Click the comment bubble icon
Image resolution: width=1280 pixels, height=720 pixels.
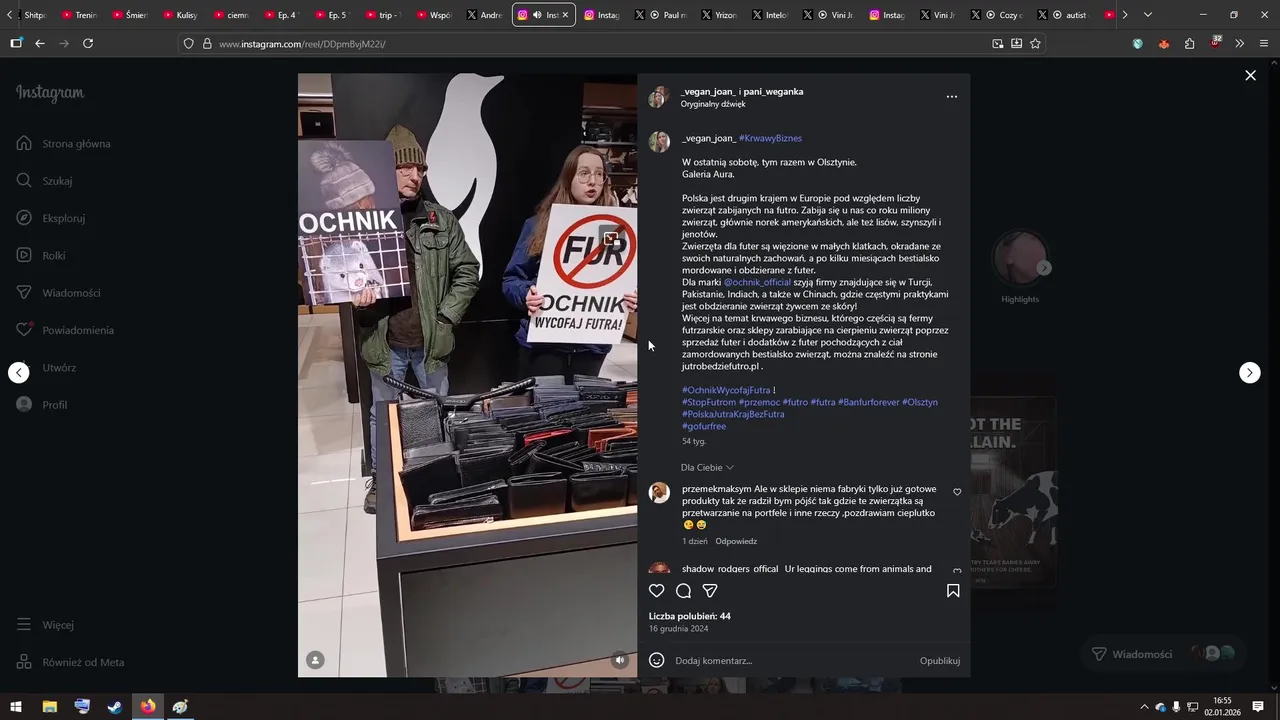(684, 591)
